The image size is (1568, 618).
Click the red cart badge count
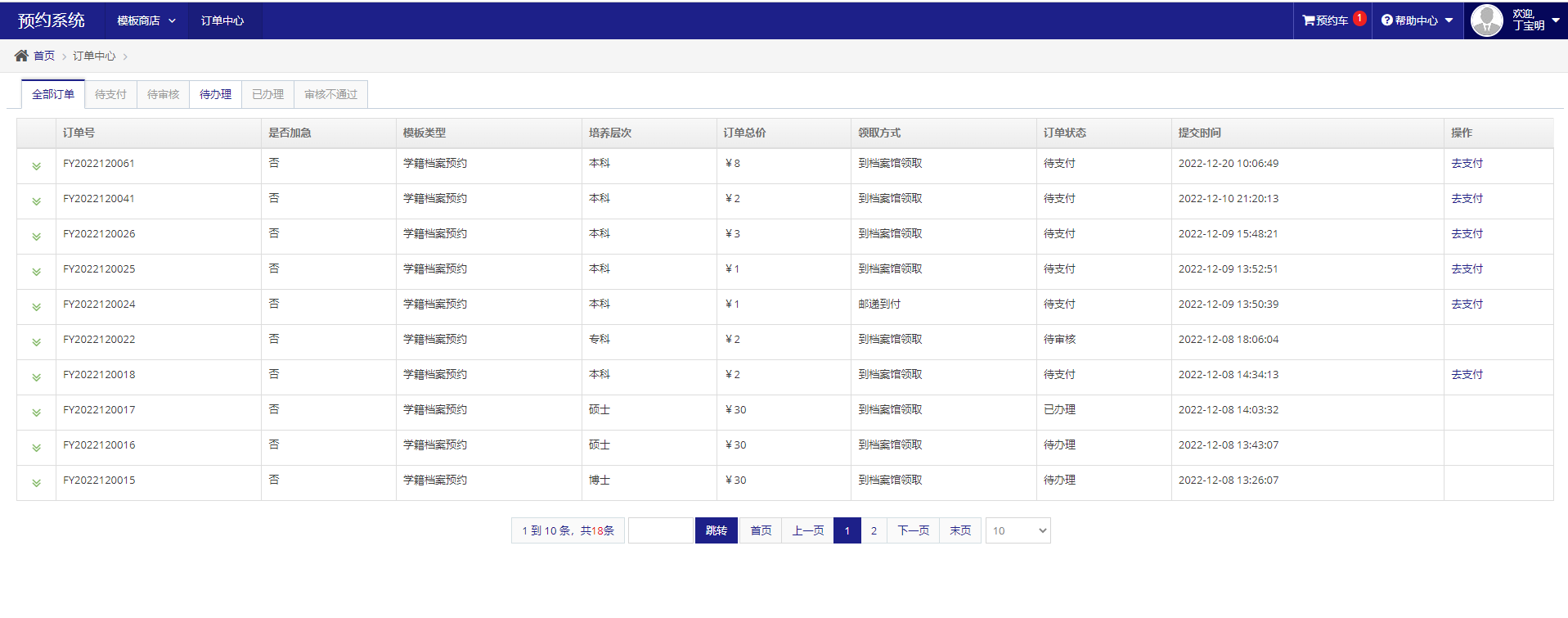1359,18
